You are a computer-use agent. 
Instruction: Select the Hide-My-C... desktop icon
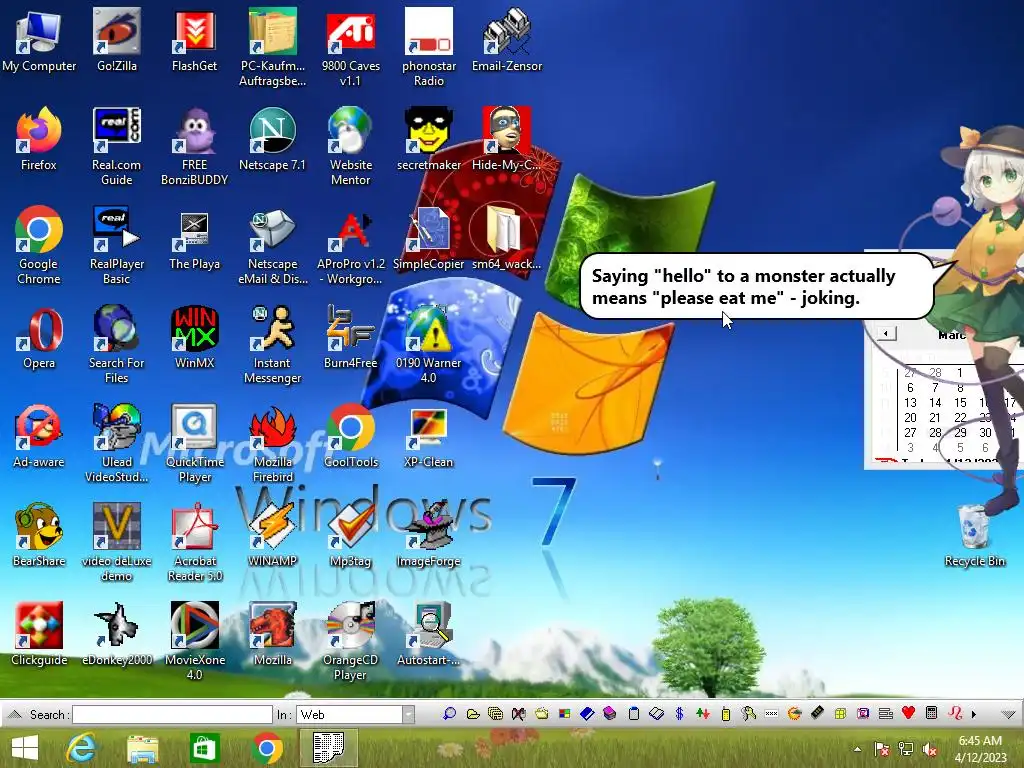[x=506, y=139]
